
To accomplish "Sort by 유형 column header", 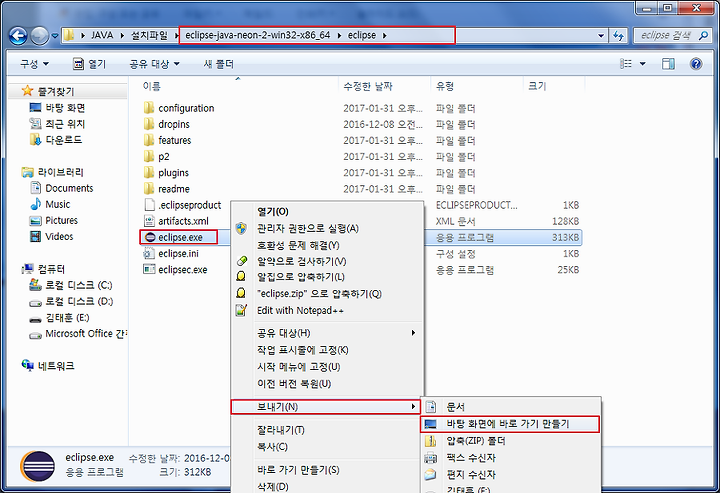I will pos(445,86).
